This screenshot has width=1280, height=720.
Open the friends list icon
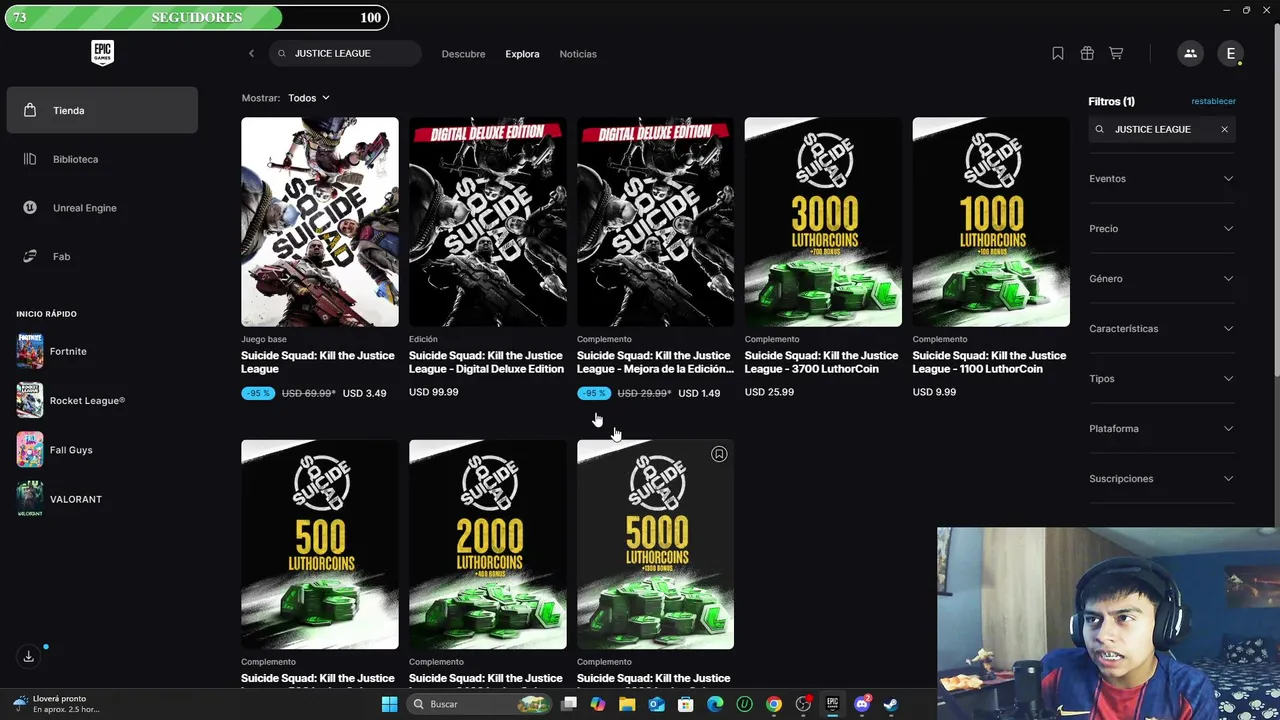pyautogui.click(x=1190, y=53)
